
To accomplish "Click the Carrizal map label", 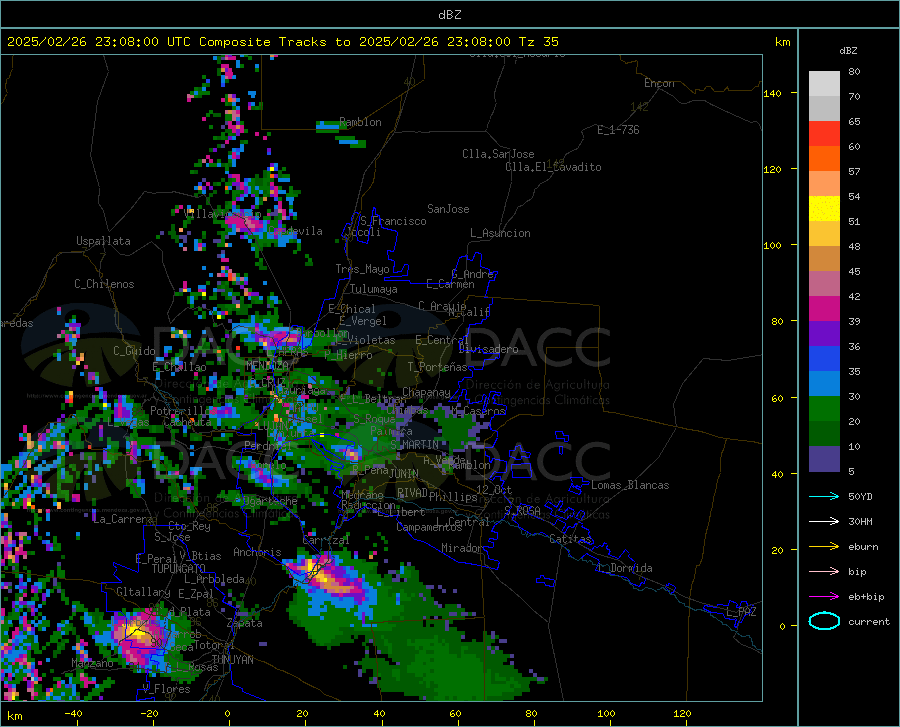I will click(325, 540).
